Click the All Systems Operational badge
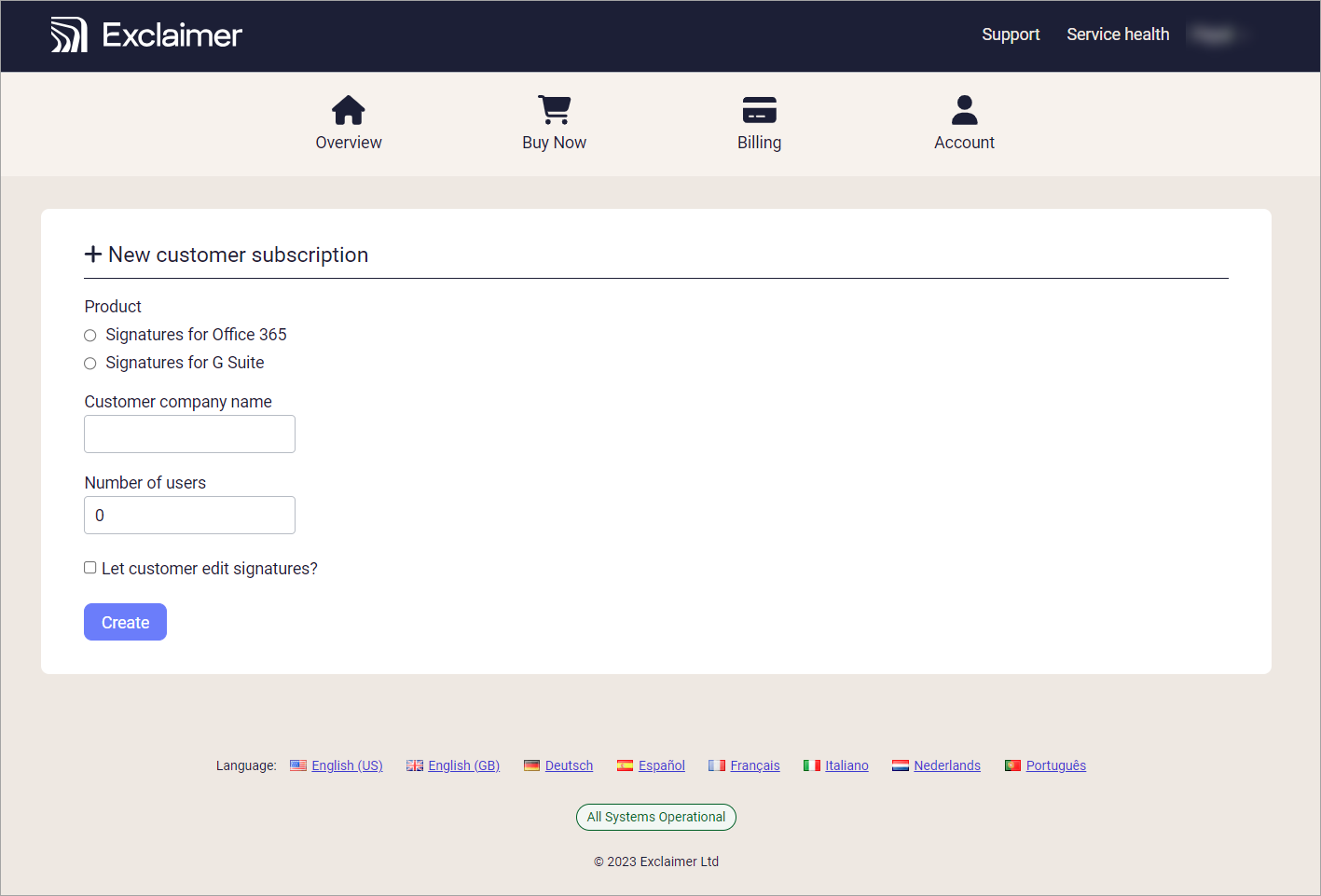 [x=655, y=817]
